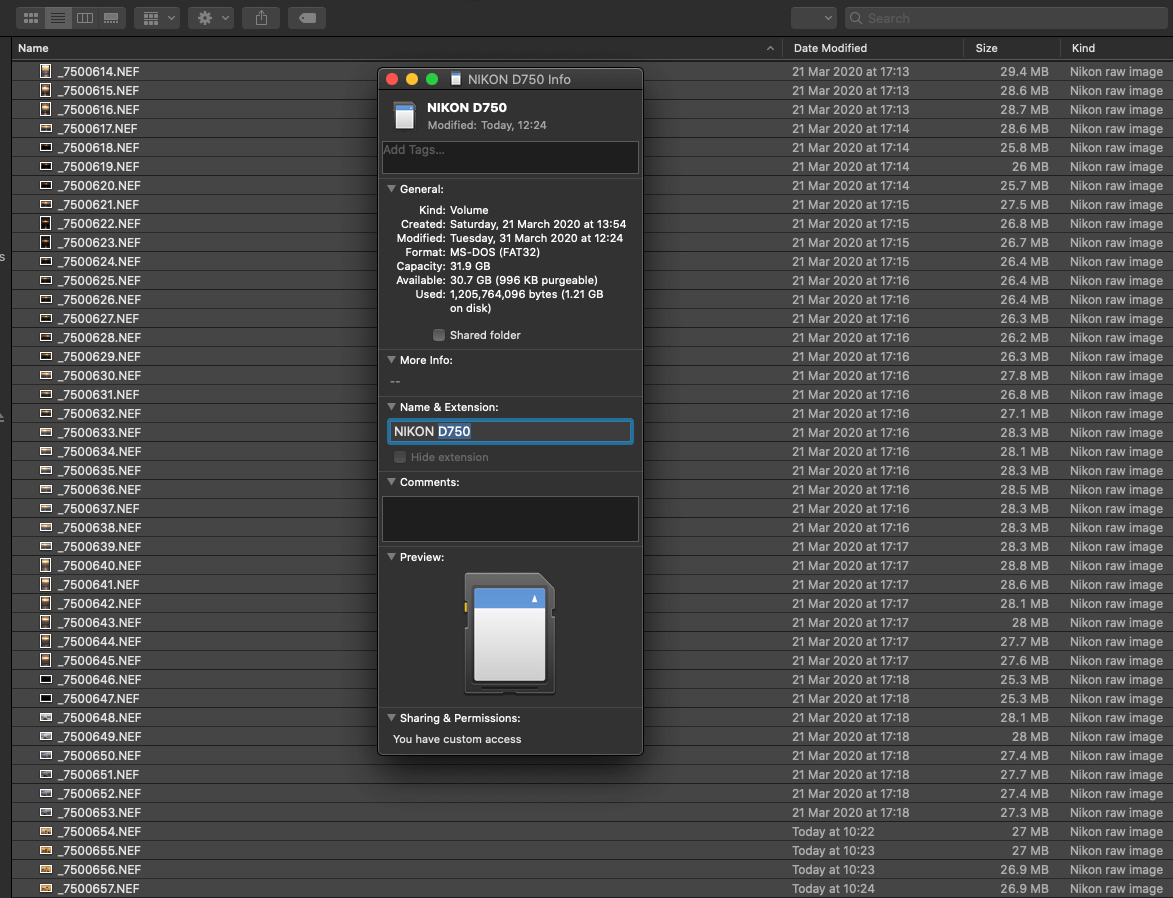Image resolution: width=1173 pixels, height=898 pixels.
Task: Toggle the Hide extension checkbox
Action: coord(400,457)
